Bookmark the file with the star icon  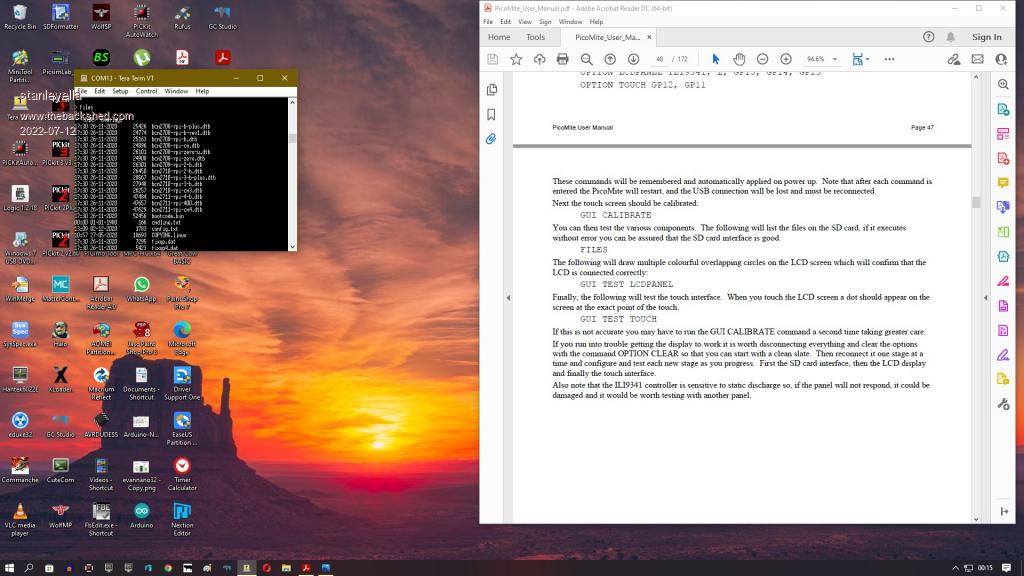point(516,60)
